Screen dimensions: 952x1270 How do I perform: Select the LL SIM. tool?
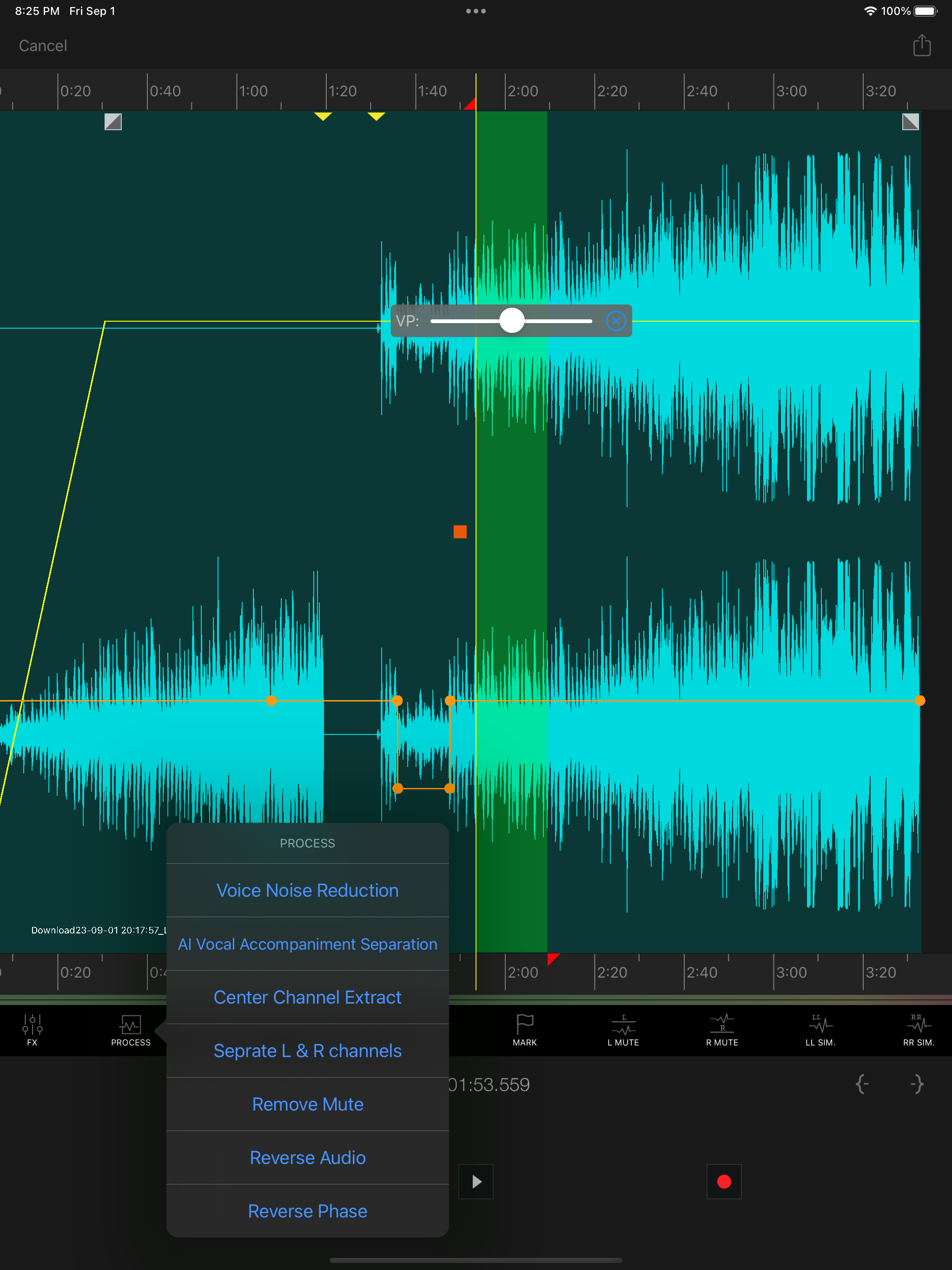tap(820, 1031)
